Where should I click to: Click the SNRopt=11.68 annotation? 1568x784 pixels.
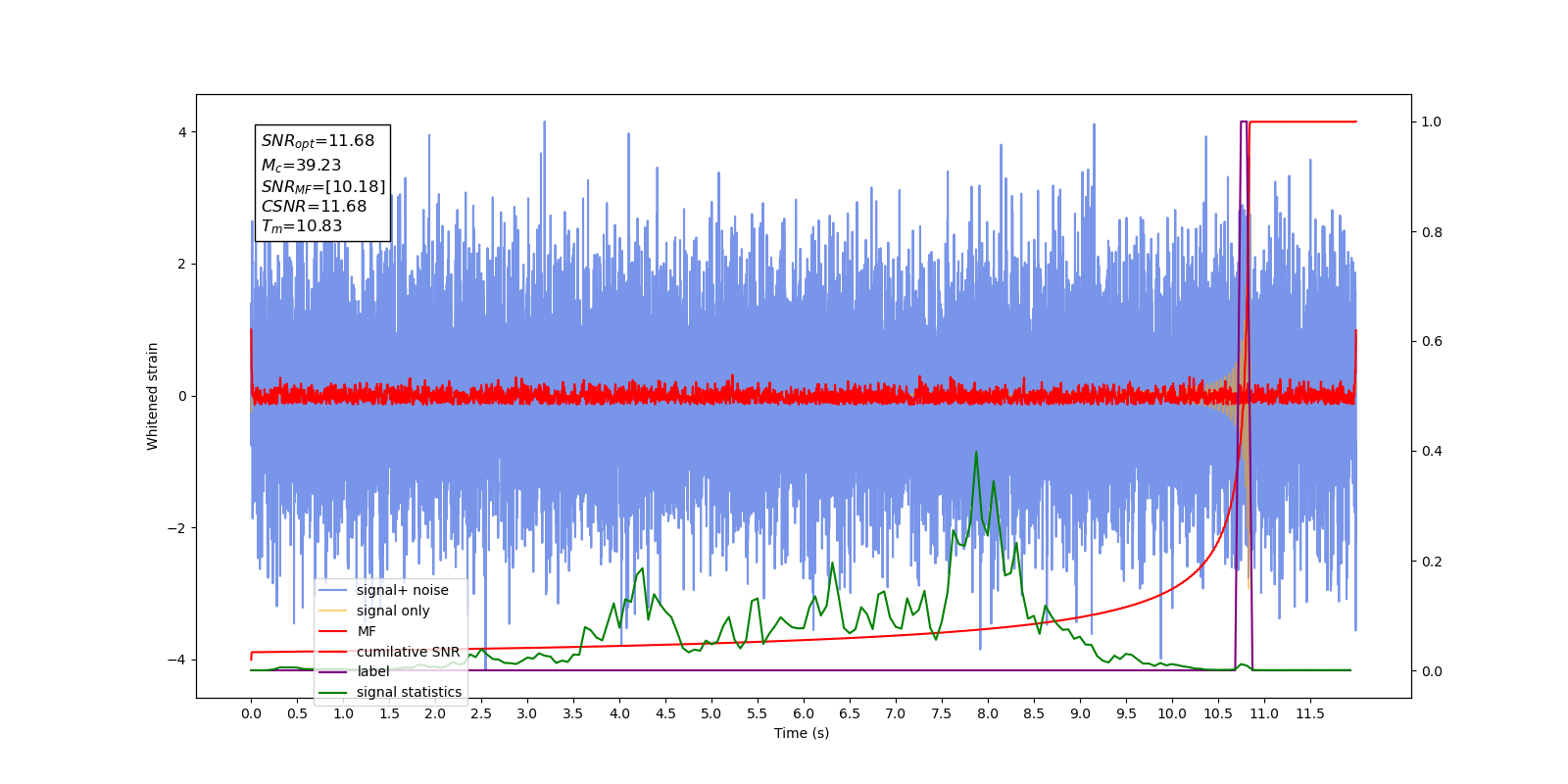318,141
